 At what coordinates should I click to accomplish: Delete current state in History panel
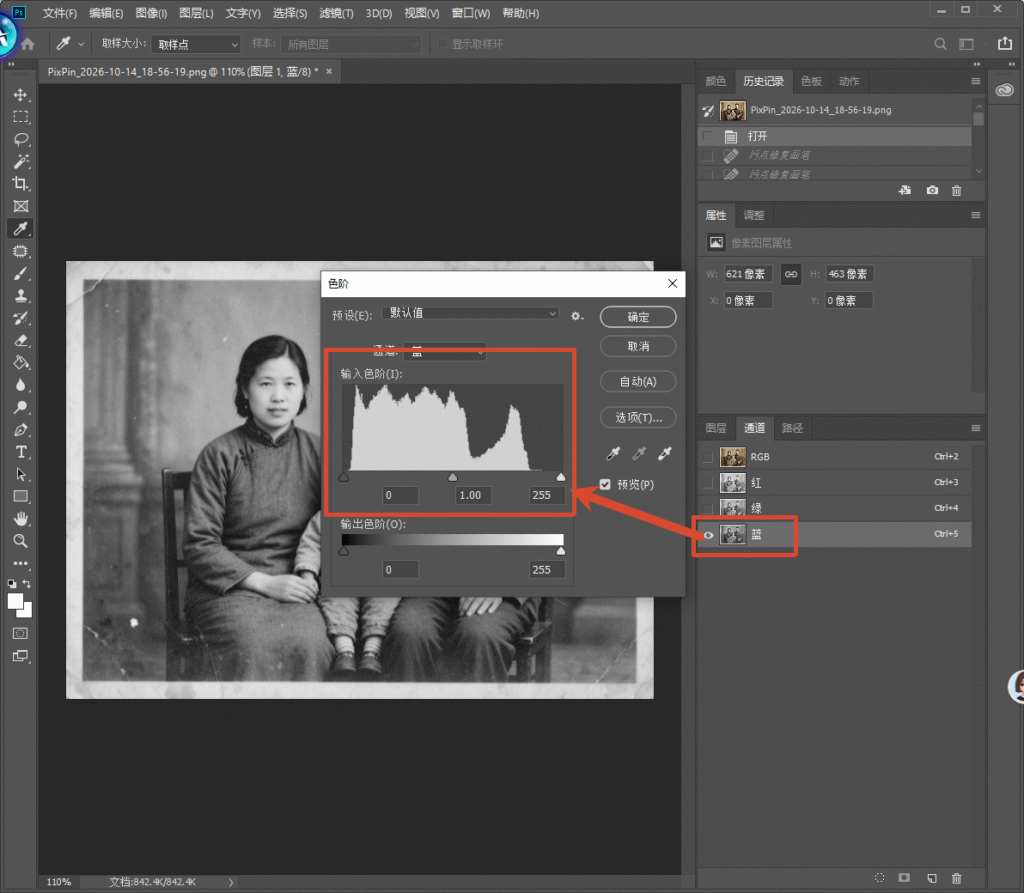coord(957,191)
